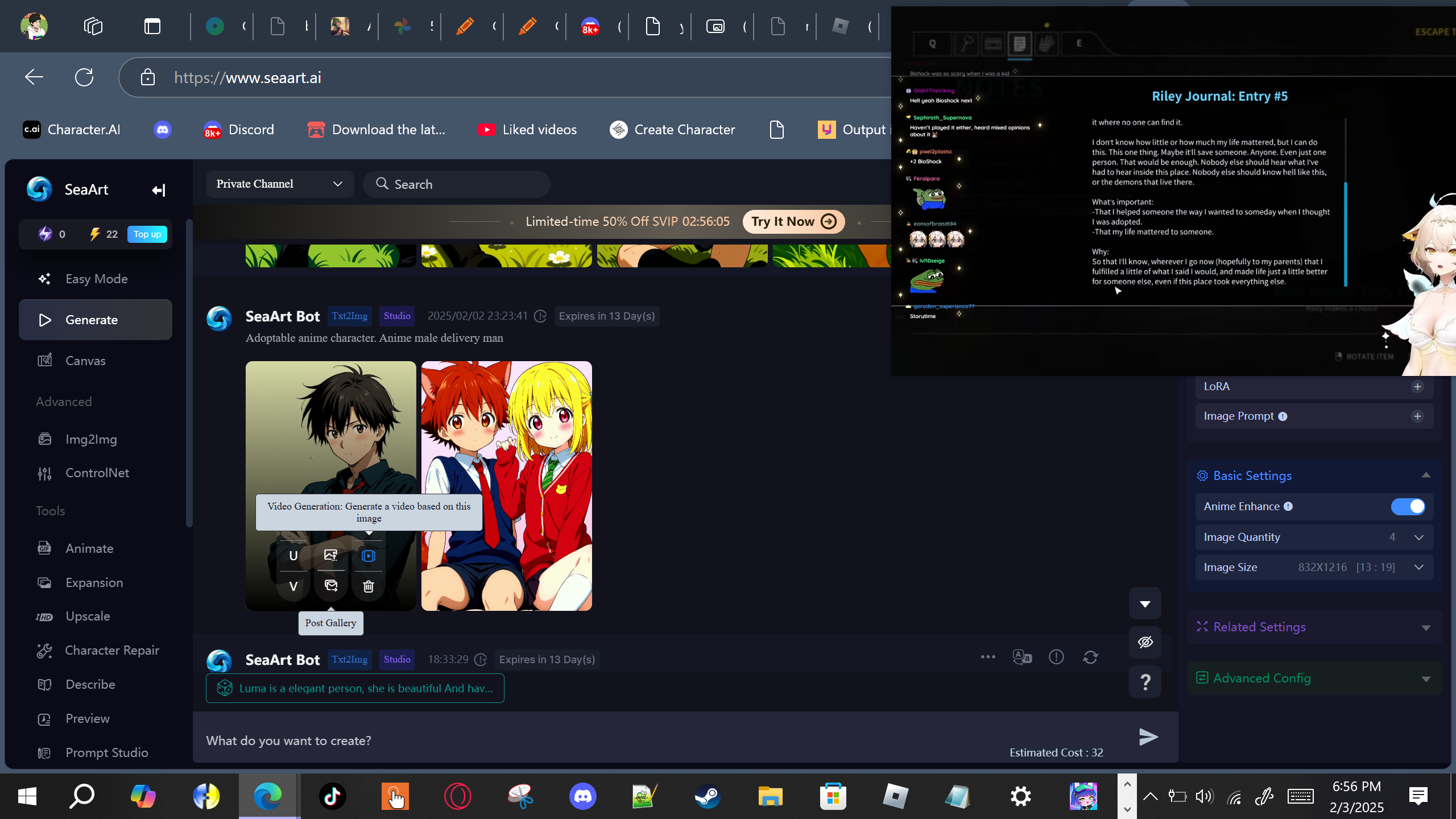Jump to bottom of the chat
This screenshot has width=1456, height=819.
point(1145,603)
